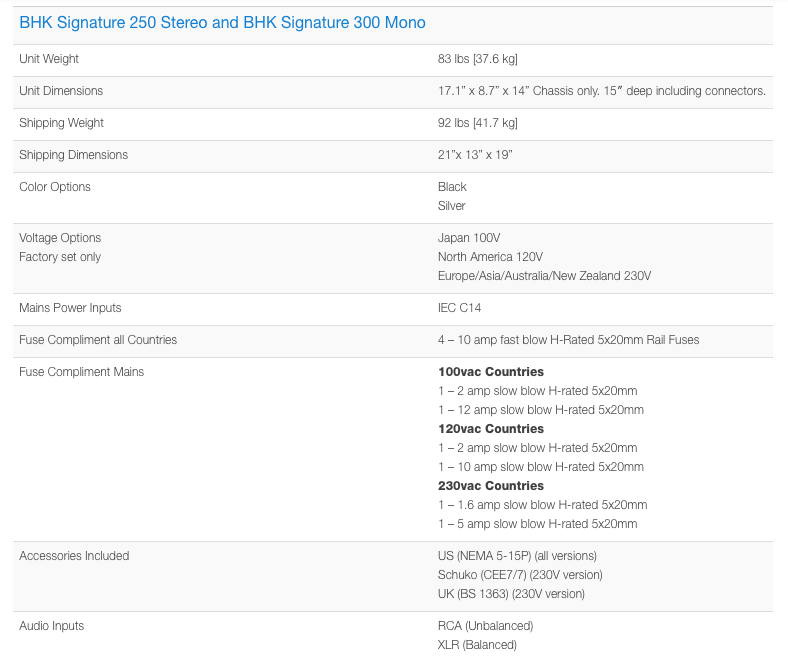This screenshot has height=662, width=788.
Task: Click the 230vac Countries bold heading
Action: [x=490, y=486]
